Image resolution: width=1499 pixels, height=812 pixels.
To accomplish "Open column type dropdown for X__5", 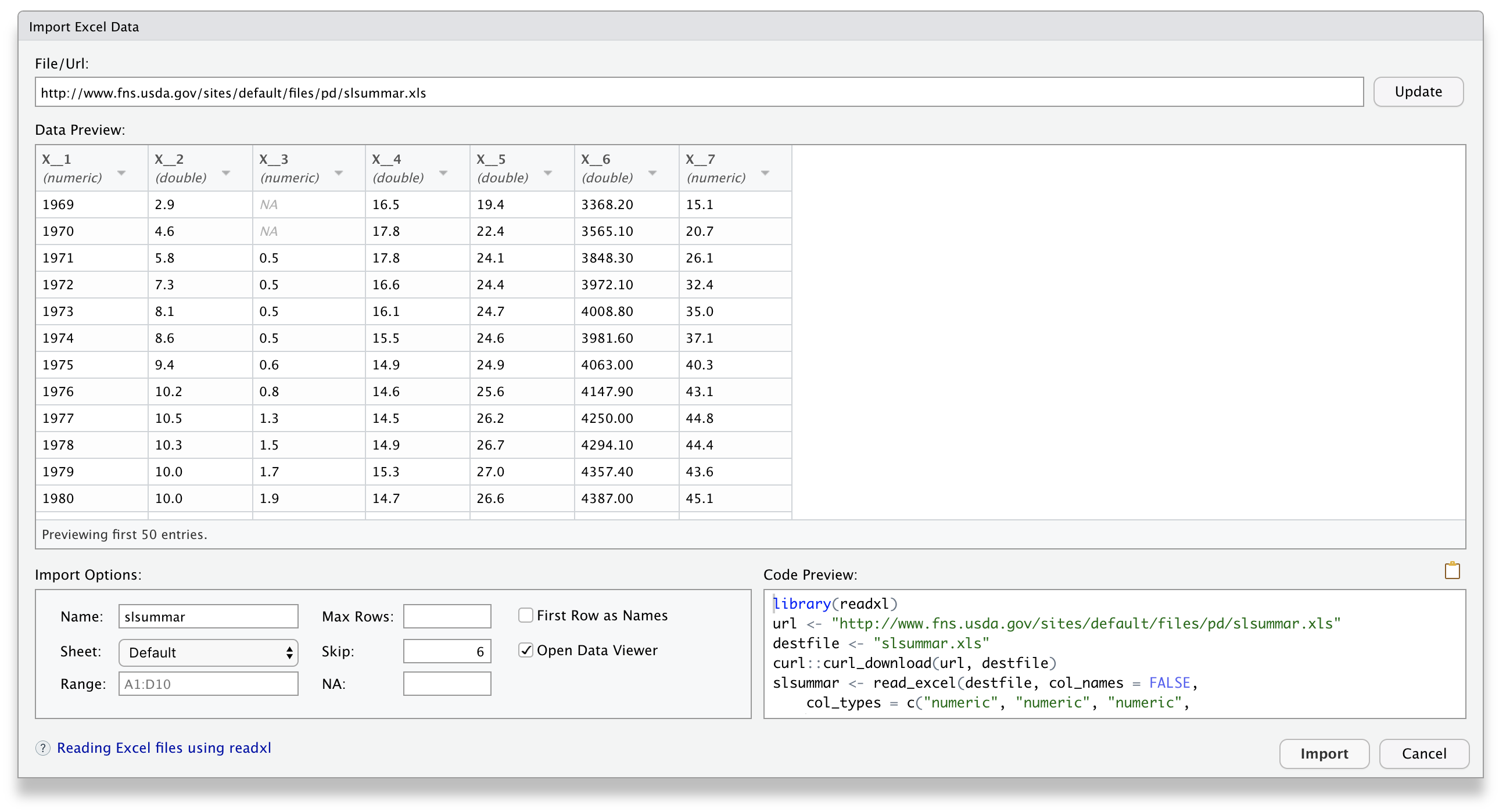I will 547,173.
